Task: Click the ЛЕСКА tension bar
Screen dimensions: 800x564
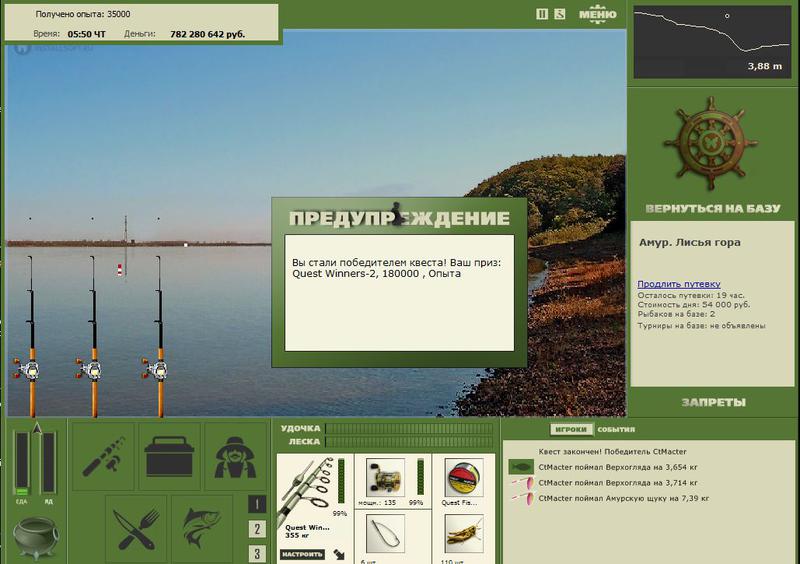Action: click(x=409, y=442)
